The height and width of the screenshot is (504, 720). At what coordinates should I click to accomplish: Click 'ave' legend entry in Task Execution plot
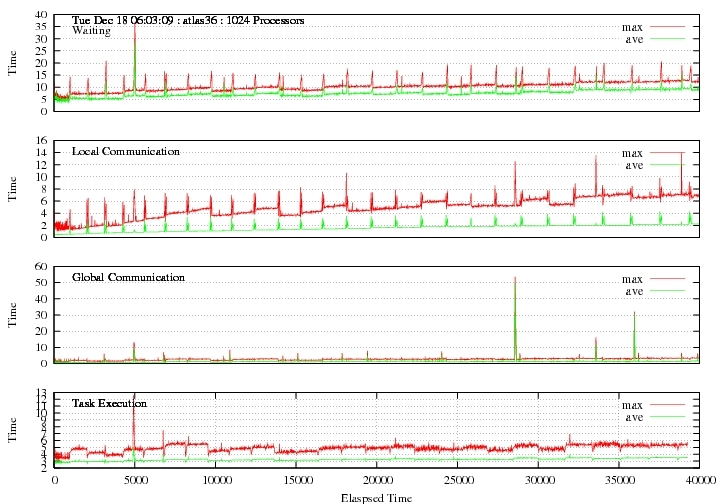point(632,417)
